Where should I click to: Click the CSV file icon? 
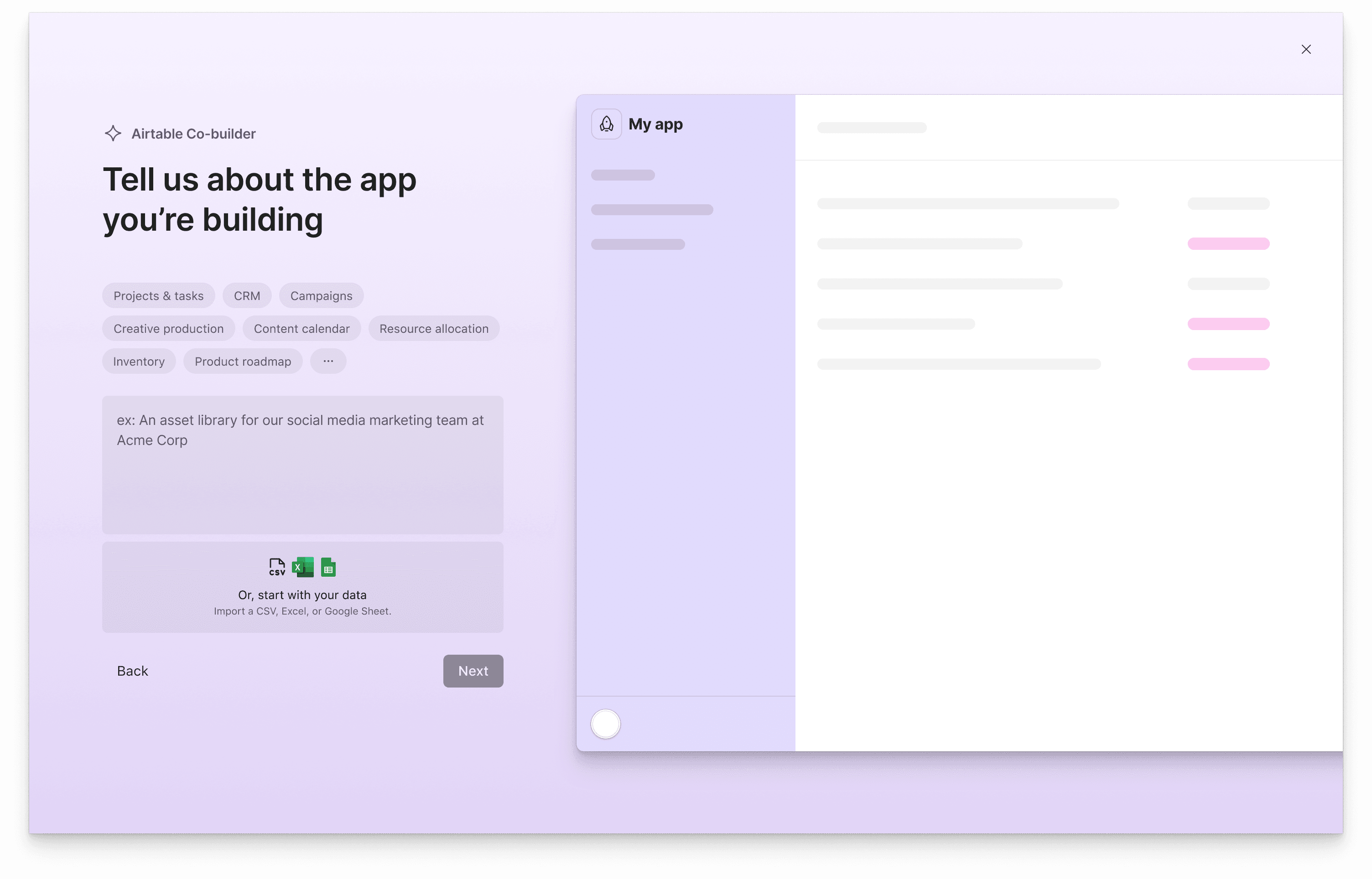pyautogui.click(x=277, y=567)
